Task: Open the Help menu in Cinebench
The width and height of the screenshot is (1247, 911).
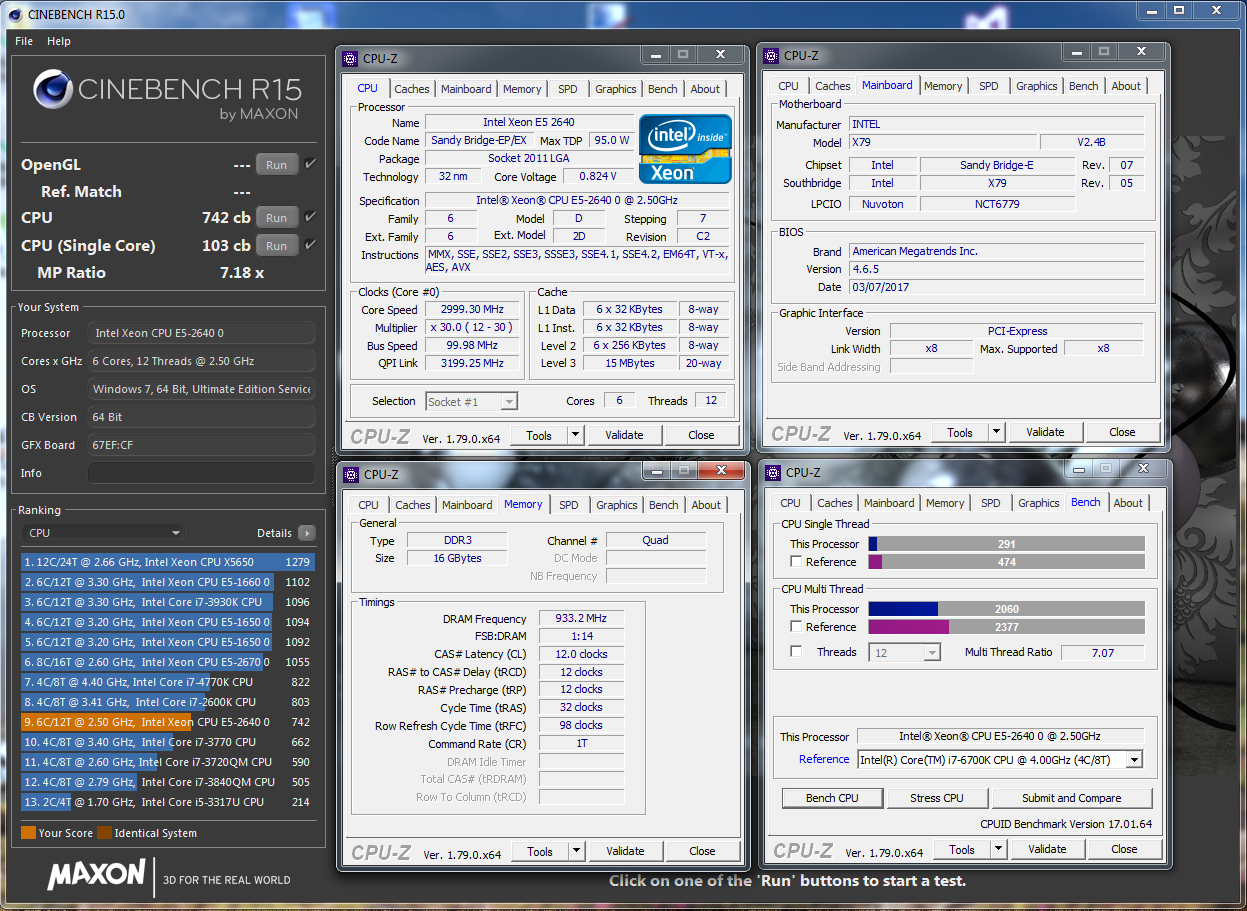Action: [59, 41]
